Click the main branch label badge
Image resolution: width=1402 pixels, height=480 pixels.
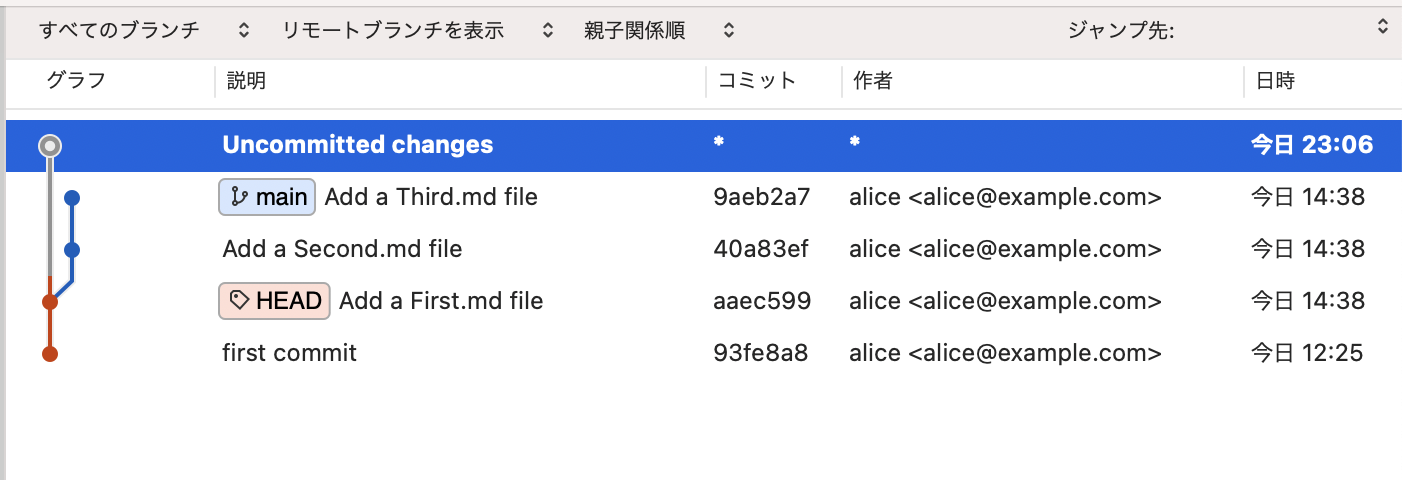click(x=267, y=197)
